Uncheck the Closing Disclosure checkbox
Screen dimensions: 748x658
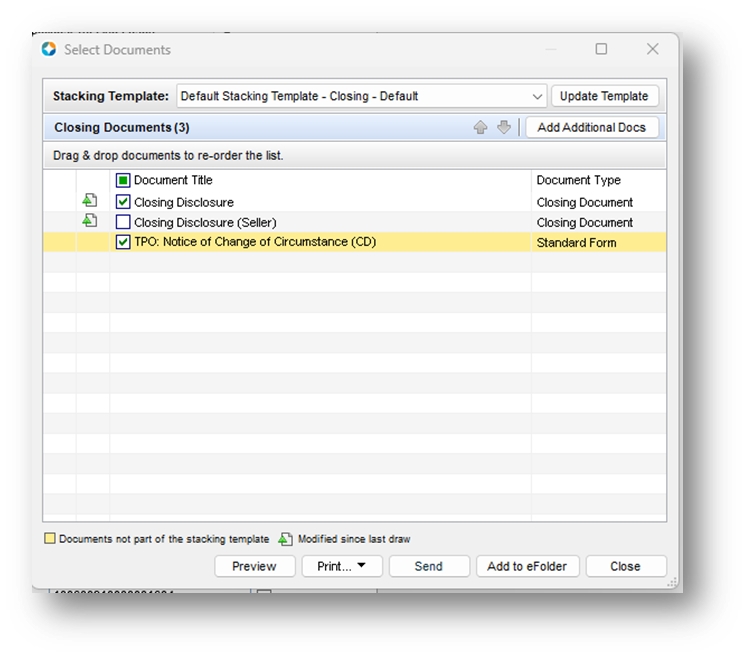tap(123, 202)
